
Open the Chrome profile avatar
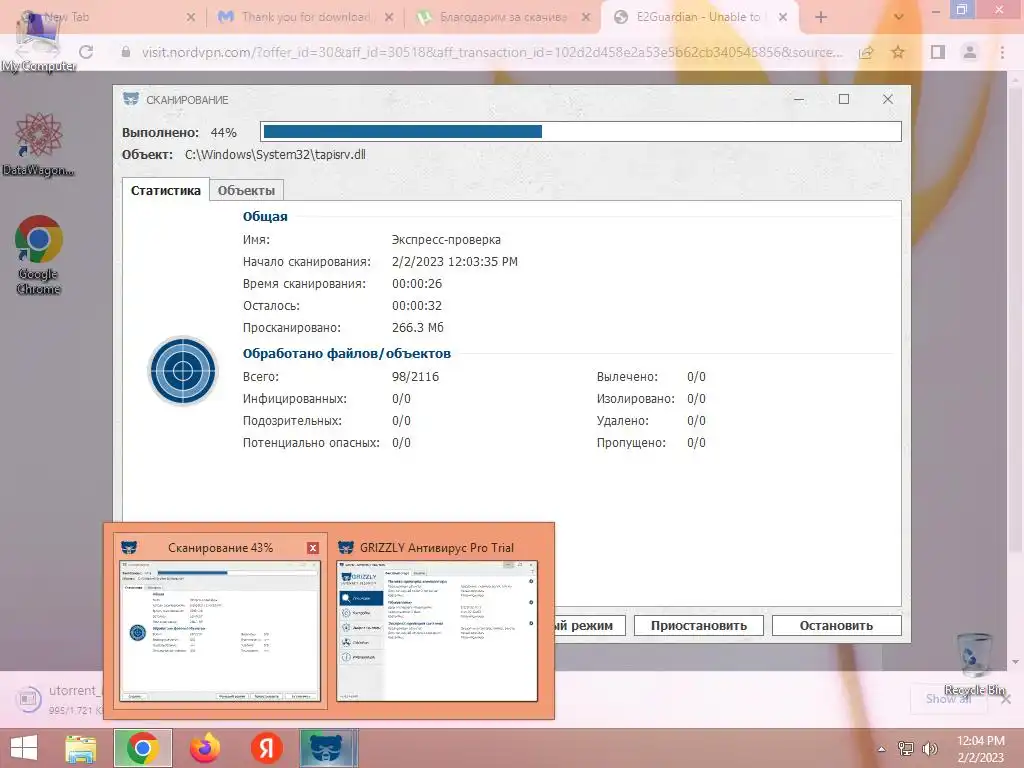pos(970,52)
